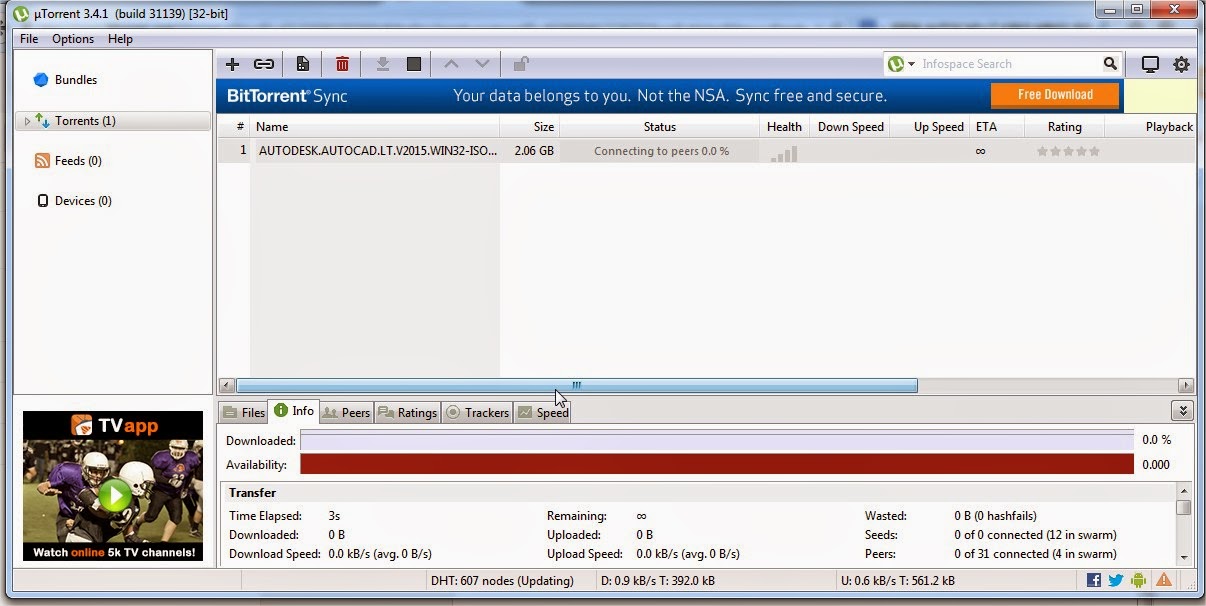Click the Free Download button
The width and height of the screenshot is (1206, 606).
pos(1055,95)
